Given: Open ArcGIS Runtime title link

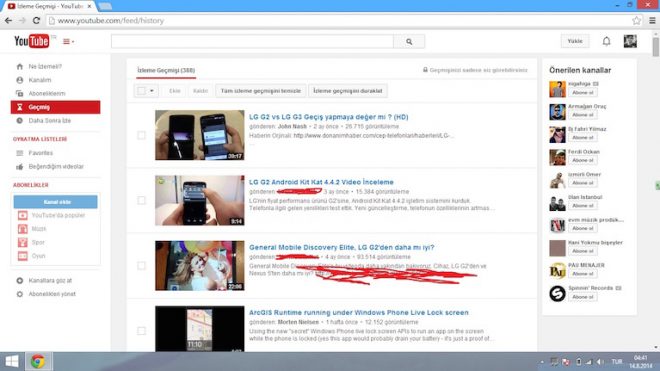Looking at the screenshot, I should [359, 313].
